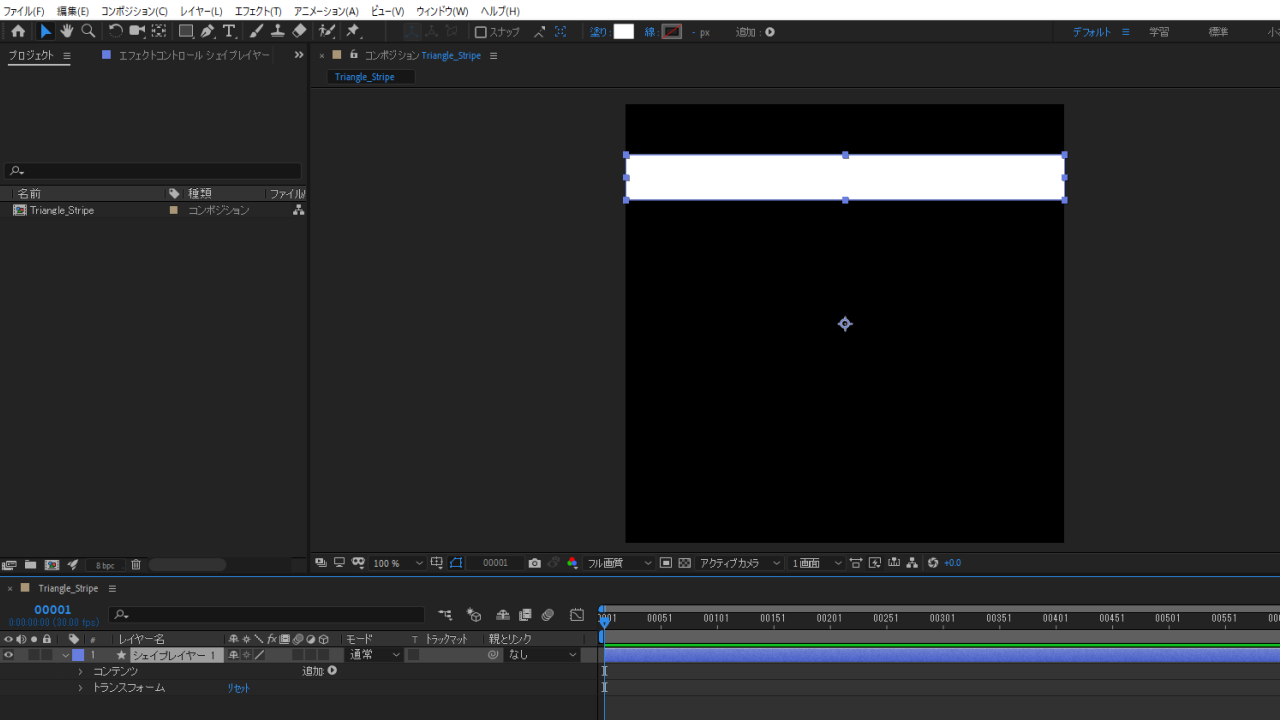Viewport: 1280px width, 720px height.
Task: Select the Pan Behind anchor point tool
Action: 159,32
